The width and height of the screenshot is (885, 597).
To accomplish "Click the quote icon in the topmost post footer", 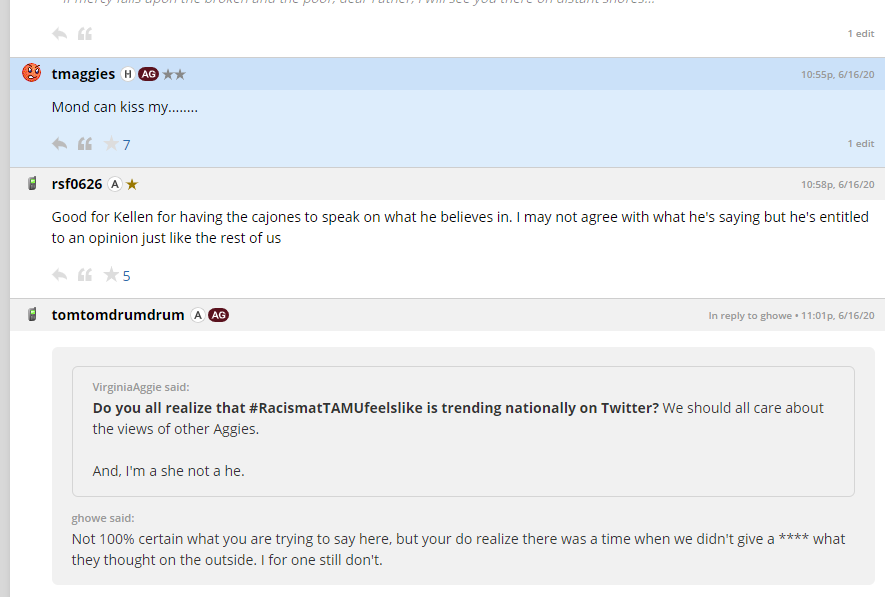I will (x=85, y=34).
